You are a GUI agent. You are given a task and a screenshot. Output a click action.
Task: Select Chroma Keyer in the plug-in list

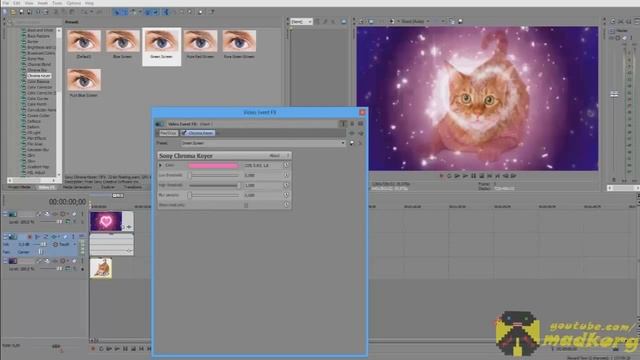pyautogui.click(x=39, y=76)
